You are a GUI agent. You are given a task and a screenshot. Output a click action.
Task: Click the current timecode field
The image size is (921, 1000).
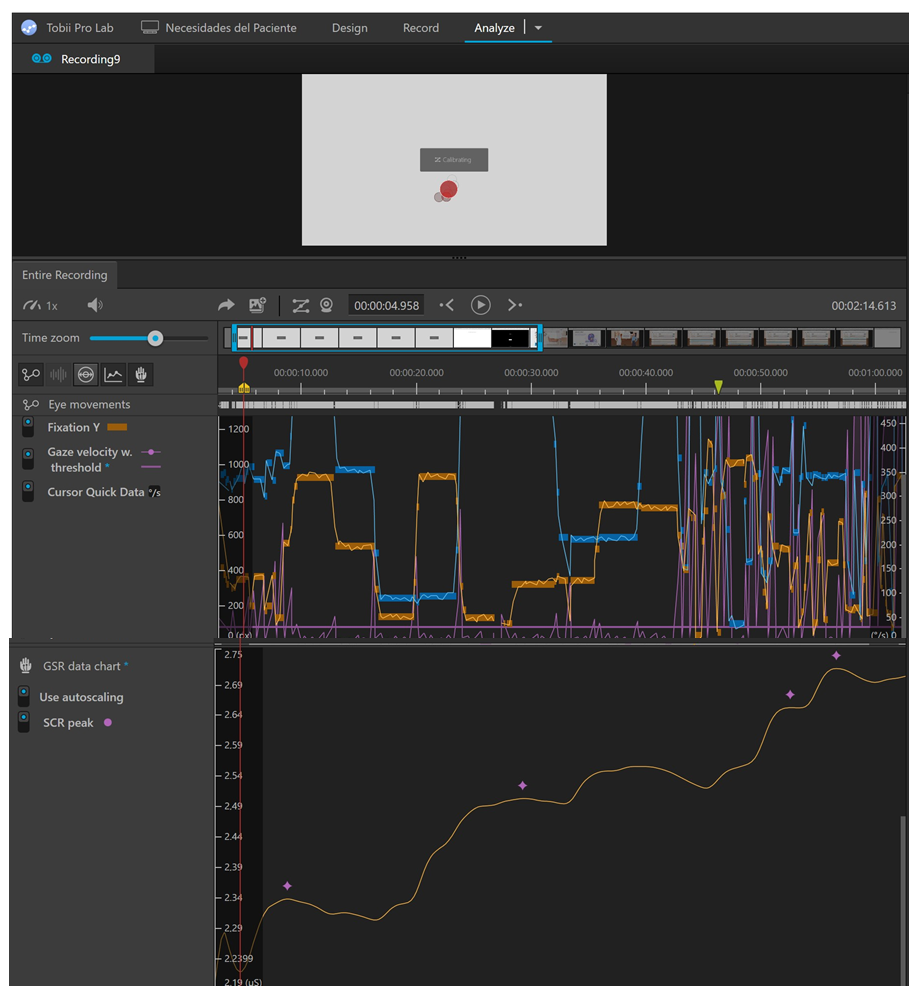click(388, 305)
